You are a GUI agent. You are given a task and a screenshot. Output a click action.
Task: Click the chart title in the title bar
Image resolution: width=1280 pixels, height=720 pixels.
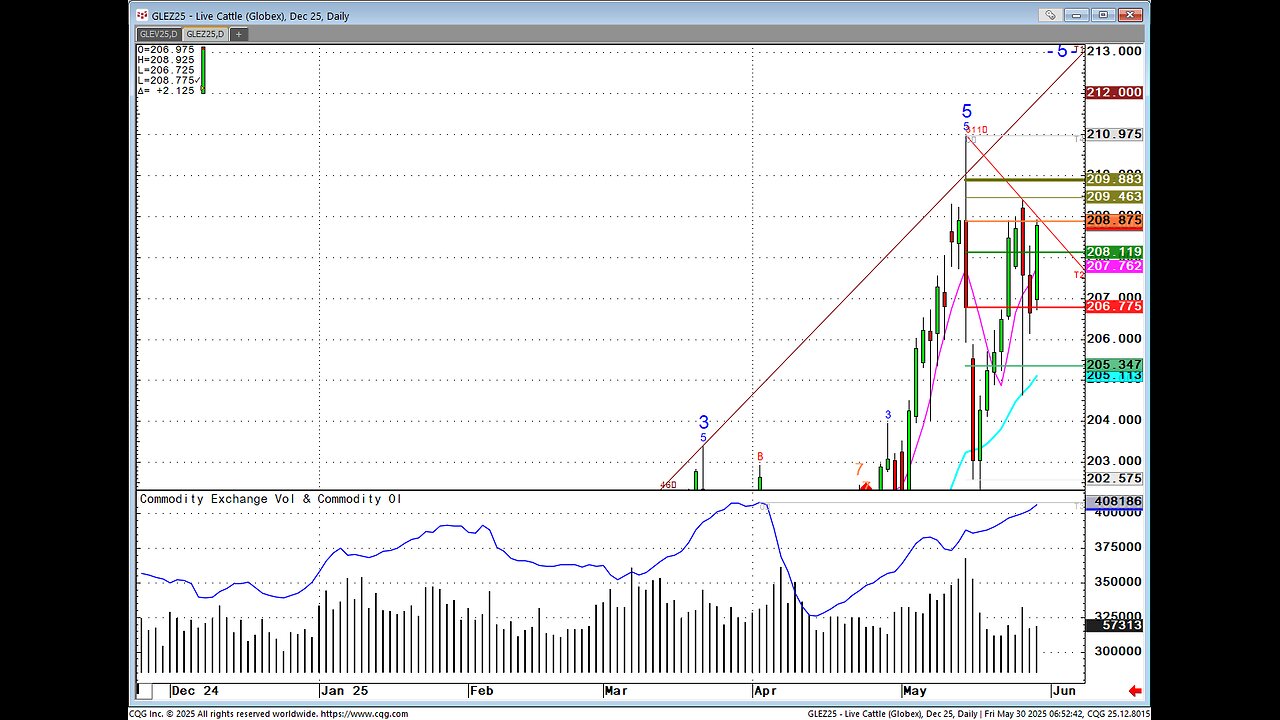250,16
